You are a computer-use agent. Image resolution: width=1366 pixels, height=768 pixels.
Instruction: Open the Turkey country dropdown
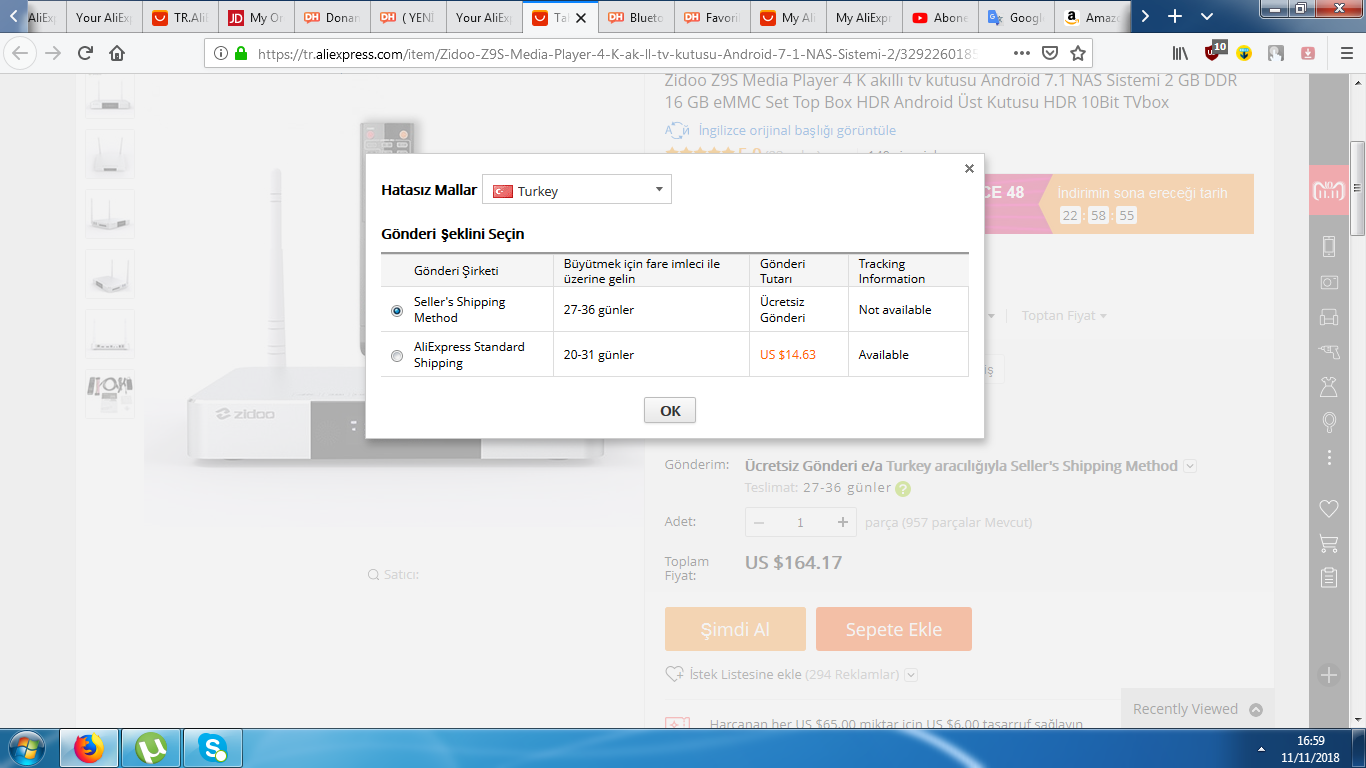click(x=577, y=190)
